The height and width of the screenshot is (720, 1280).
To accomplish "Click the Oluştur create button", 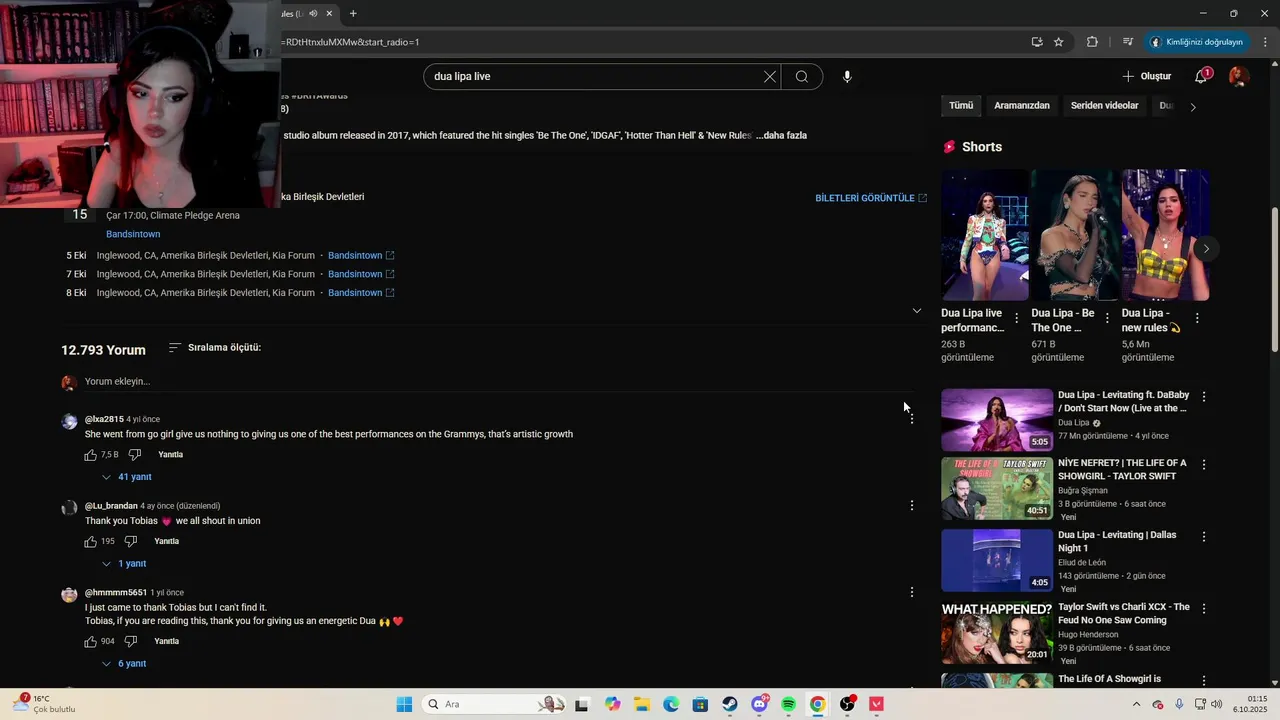I will 1146,77.
